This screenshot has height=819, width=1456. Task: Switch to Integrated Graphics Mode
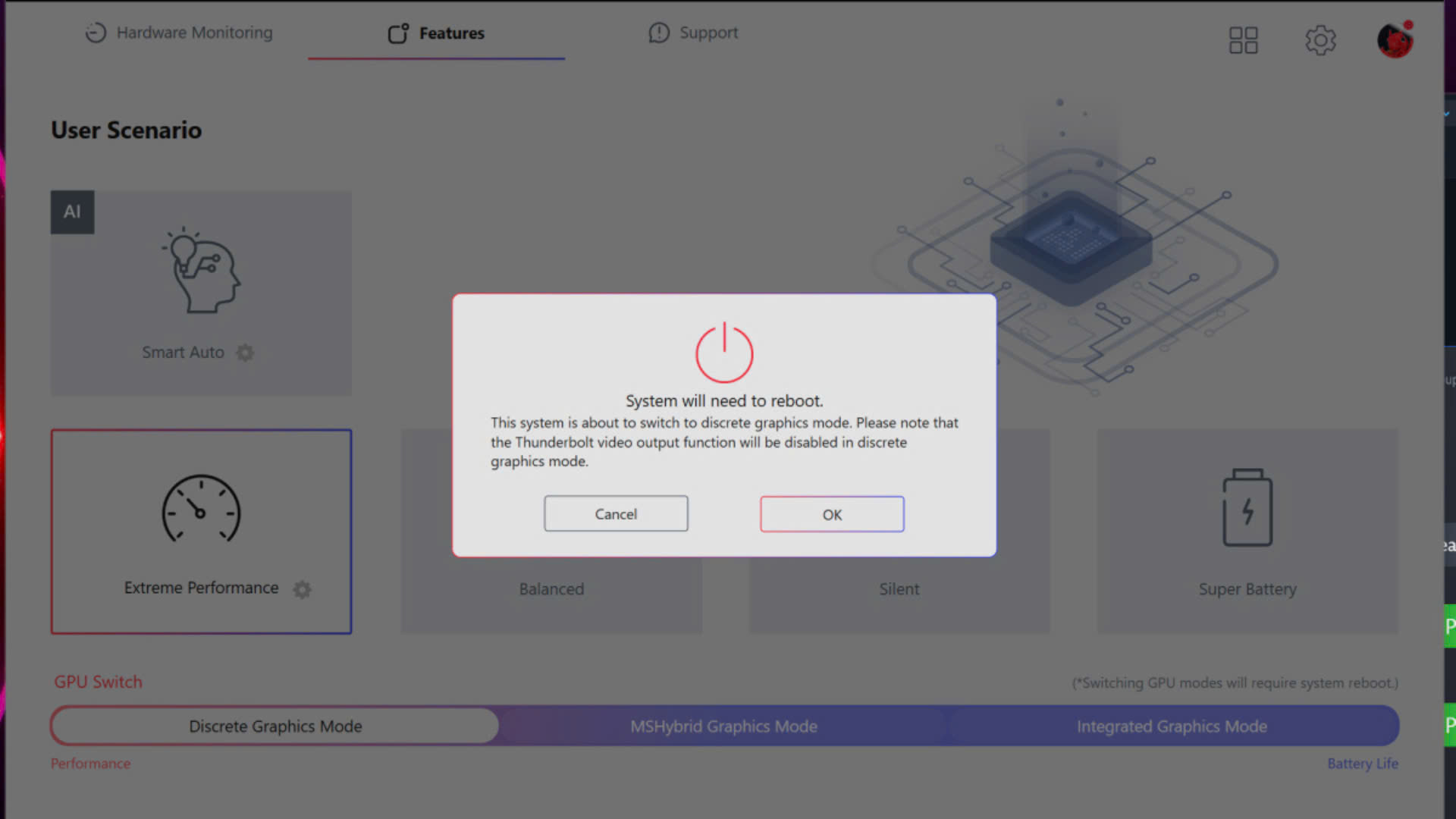click(1172, 726)
